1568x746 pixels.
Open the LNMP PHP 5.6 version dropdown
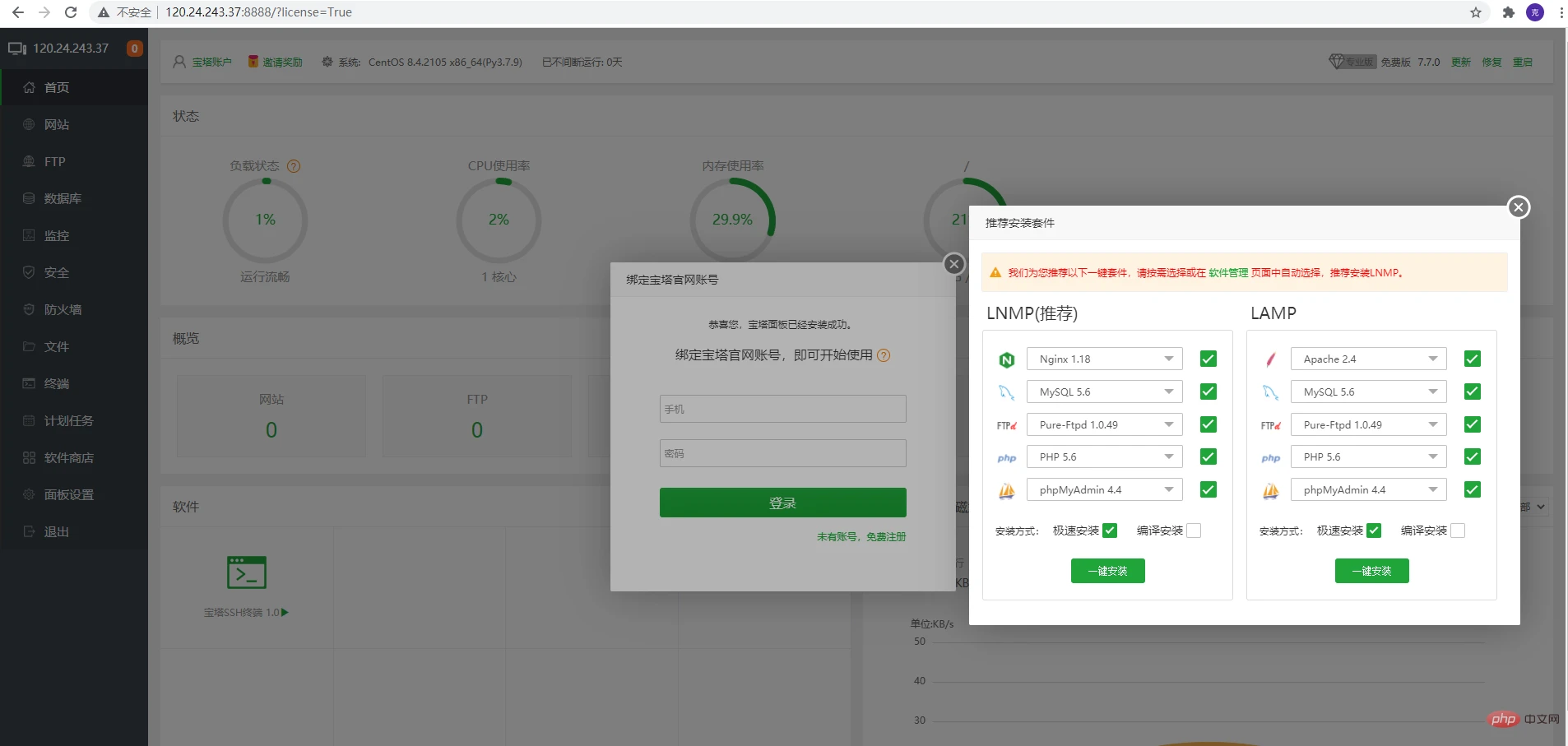pos(1105,456)
